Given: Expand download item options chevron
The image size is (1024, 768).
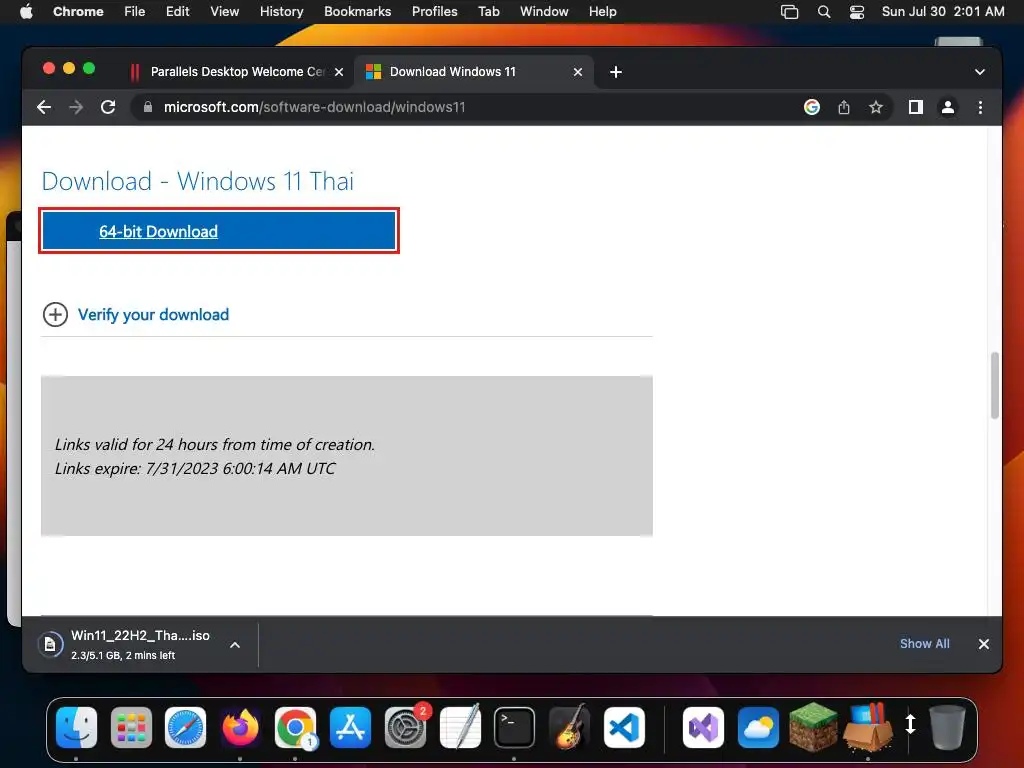Looking at the screenshot, I should [x=235, y=645].
